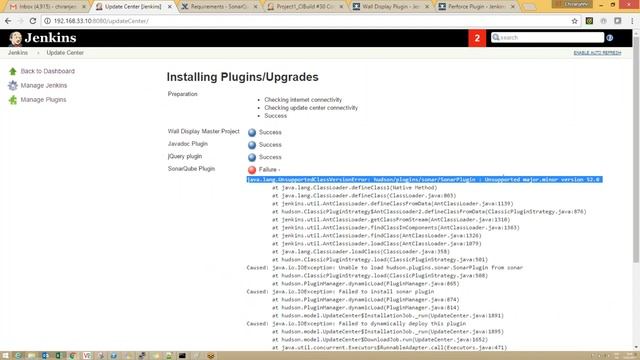This screenshot has height=360, width=640.
Task: Click the Chrome profile name button
Action: point(572,4)
